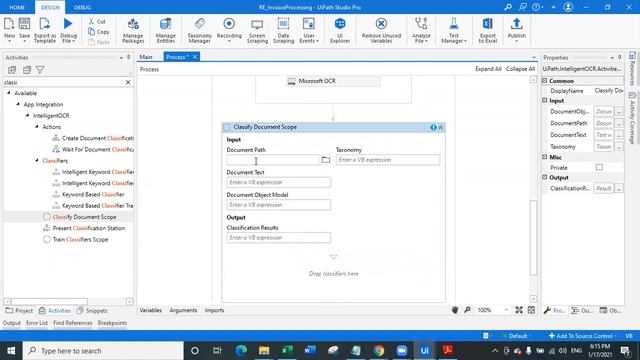Save the current workflow
This screenshot has height=360, width=640.
[x=24, y=29]
